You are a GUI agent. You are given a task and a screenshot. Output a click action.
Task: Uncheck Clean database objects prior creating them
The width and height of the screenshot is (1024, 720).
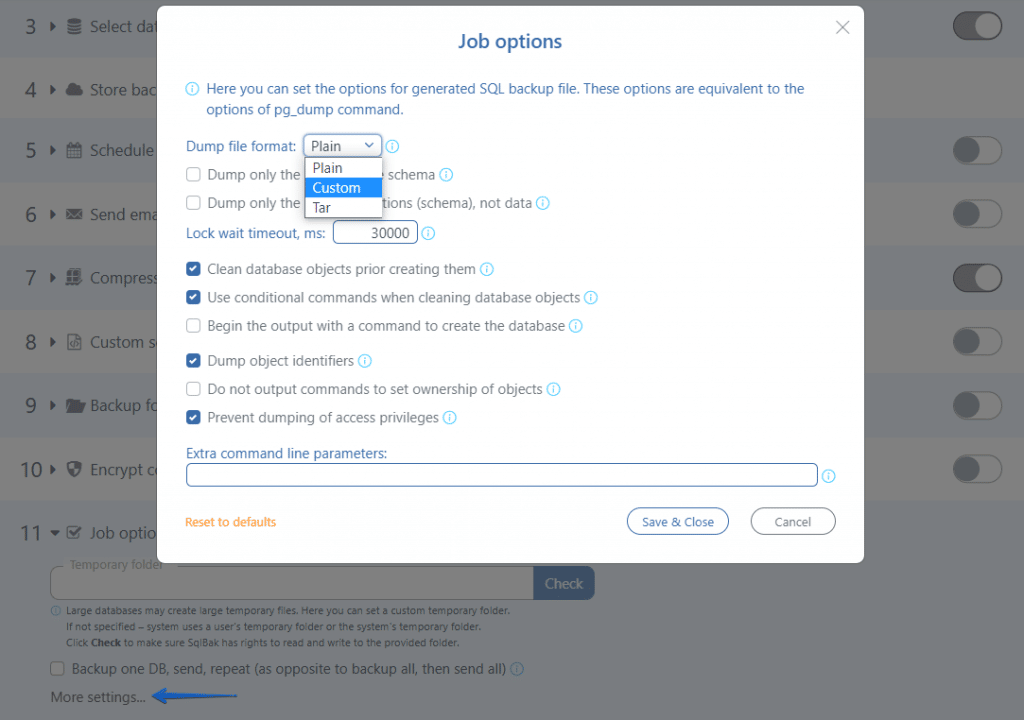pyautogui.click(x=194, y=269)
